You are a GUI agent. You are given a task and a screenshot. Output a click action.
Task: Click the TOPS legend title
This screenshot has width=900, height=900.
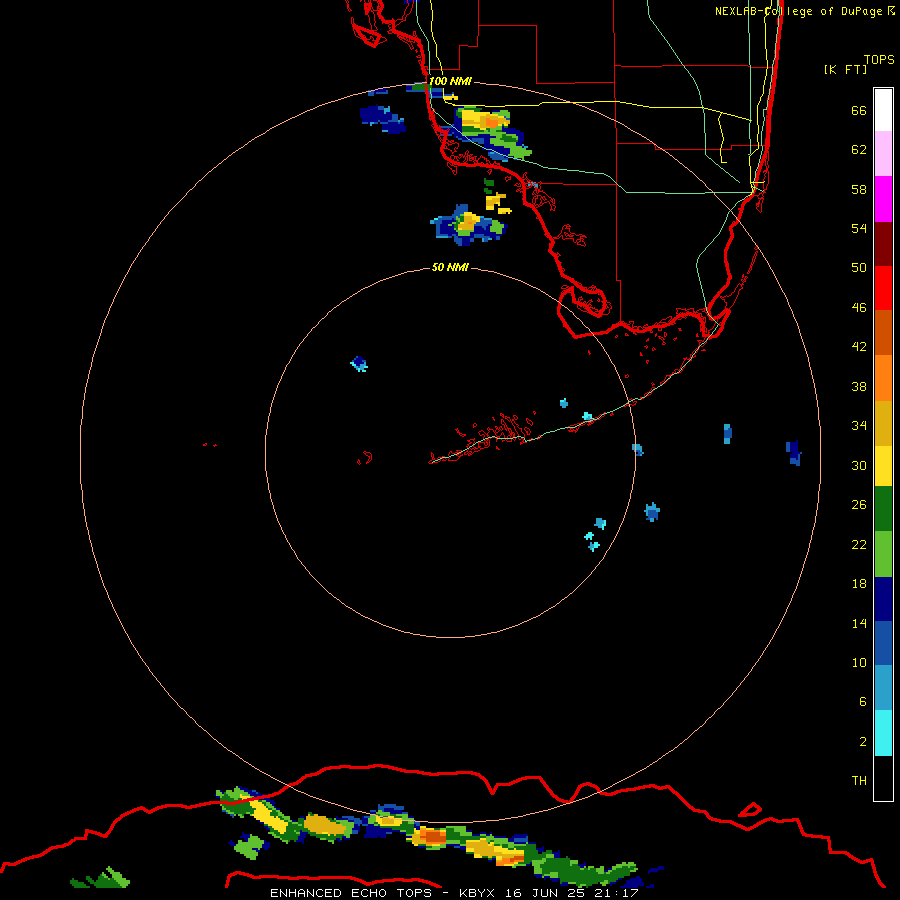pyautogui.click(x=879, y=59)
